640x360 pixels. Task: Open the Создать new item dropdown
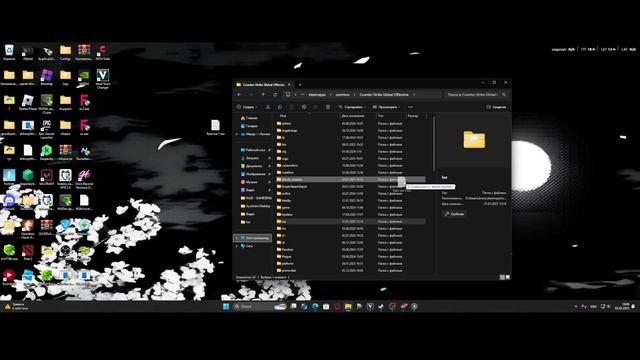247,107
